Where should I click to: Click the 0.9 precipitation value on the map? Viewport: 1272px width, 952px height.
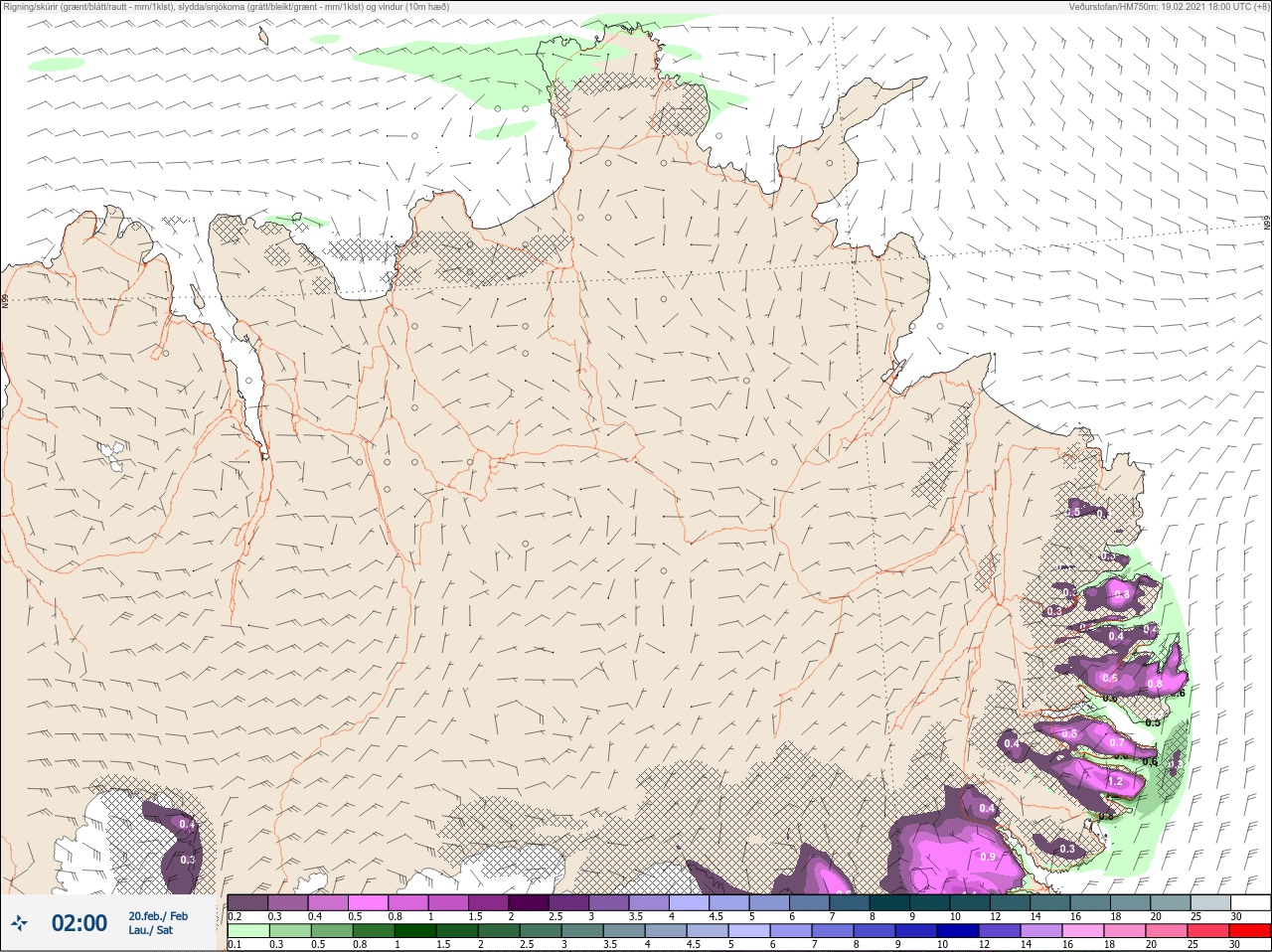coord(988,857)
